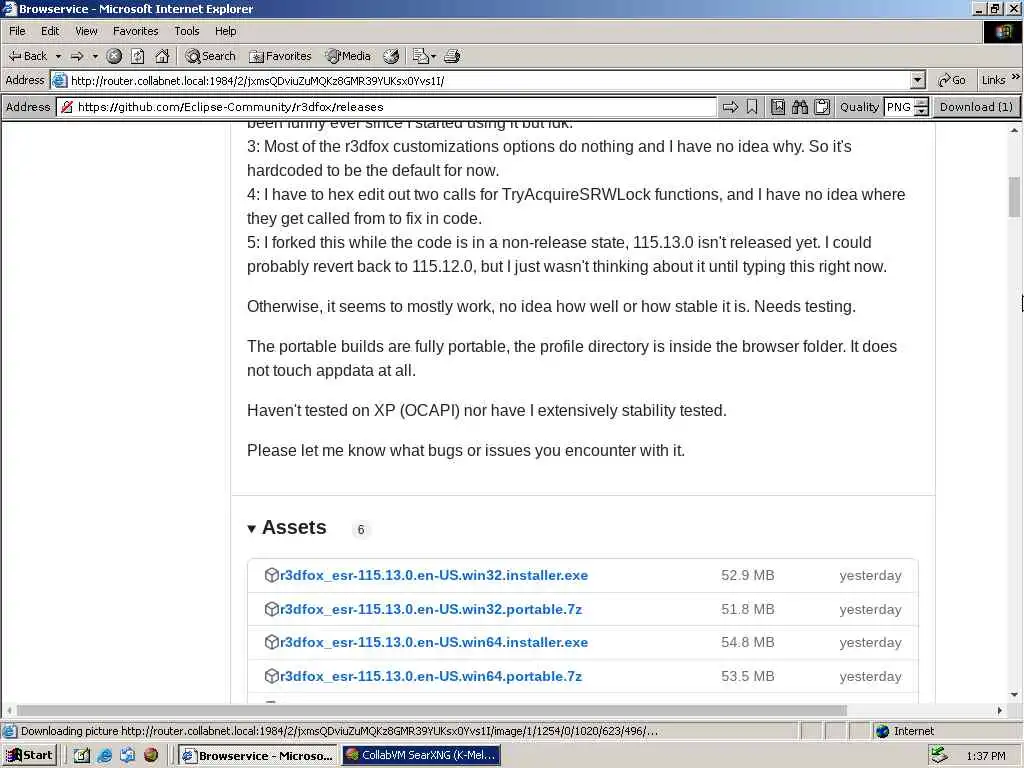This screenshot has height=768, width=1024.
Task: Click package icon beside win32.portable.7z
Action: 272,609
